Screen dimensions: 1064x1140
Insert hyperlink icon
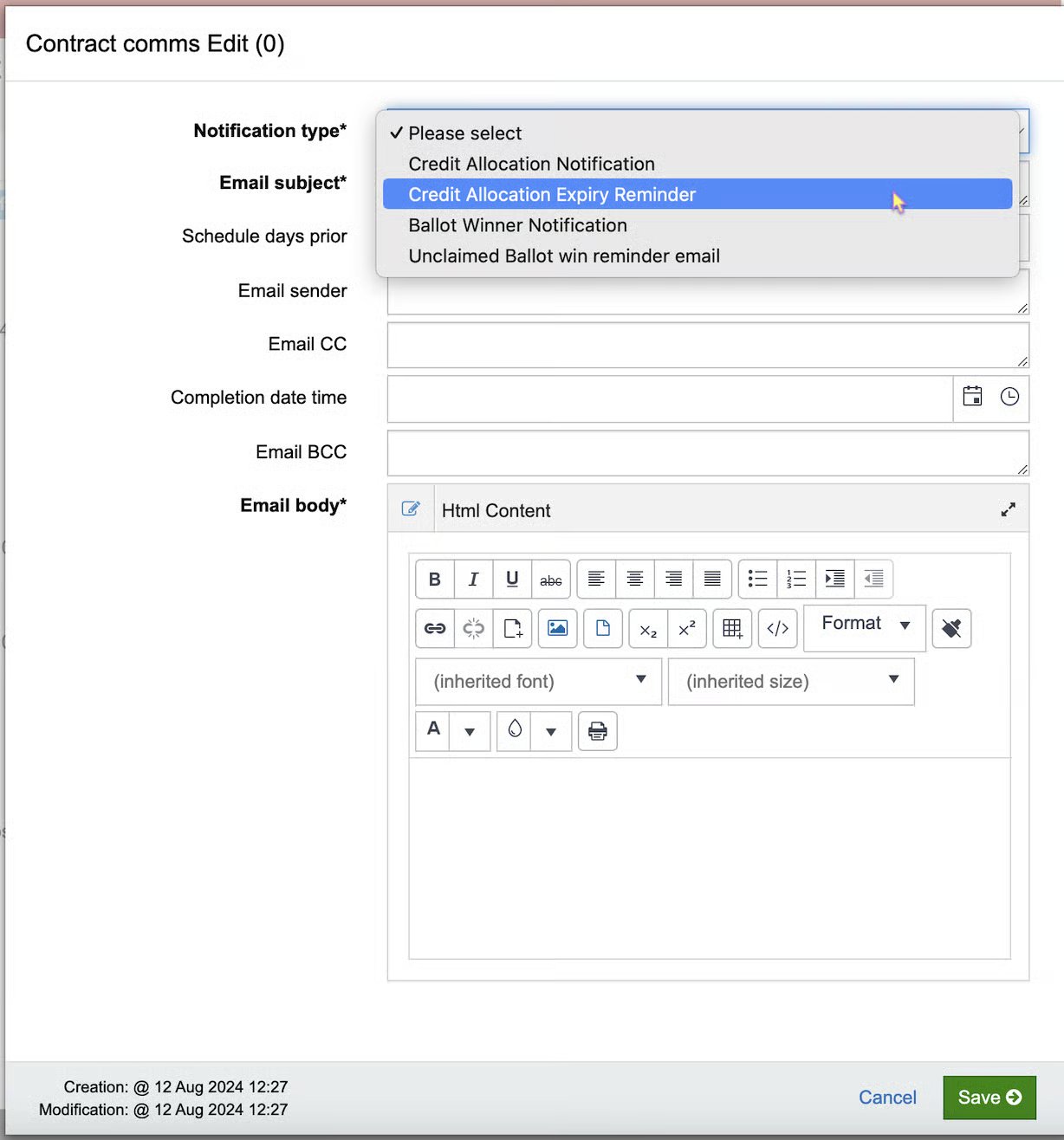pos(435,628)
